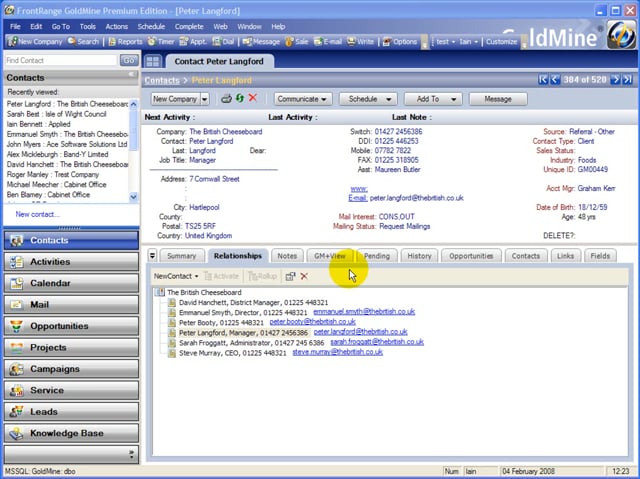640x479 pixels.
Task: Open the File menu
Action: (16, 27)
